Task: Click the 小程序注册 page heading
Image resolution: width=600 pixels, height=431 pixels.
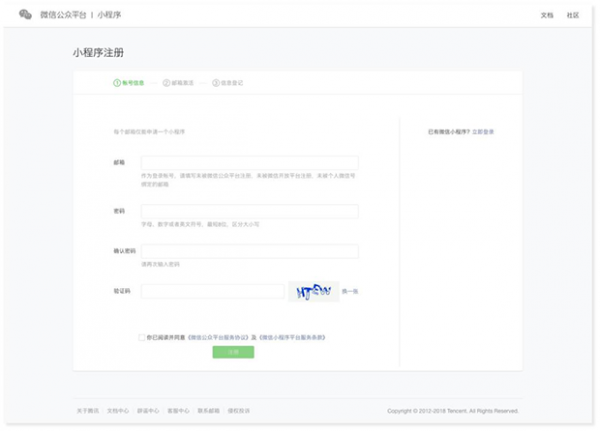Action: [98, 52]
